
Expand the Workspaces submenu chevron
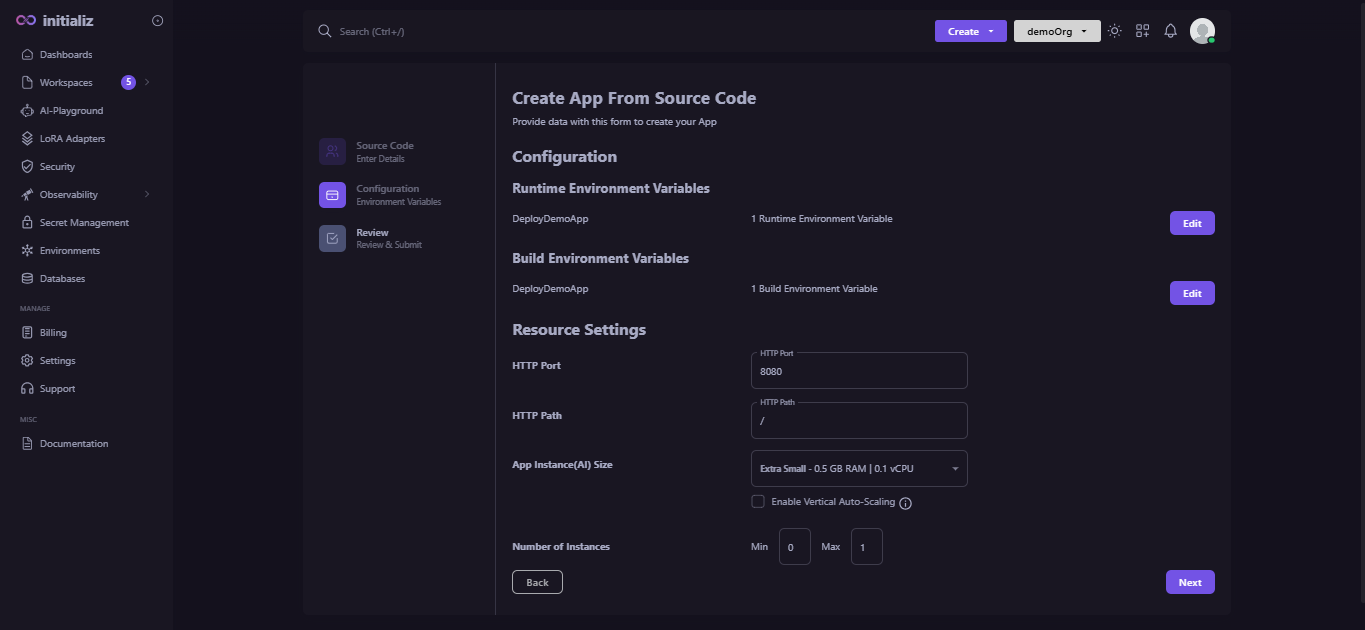pos(147,83)
